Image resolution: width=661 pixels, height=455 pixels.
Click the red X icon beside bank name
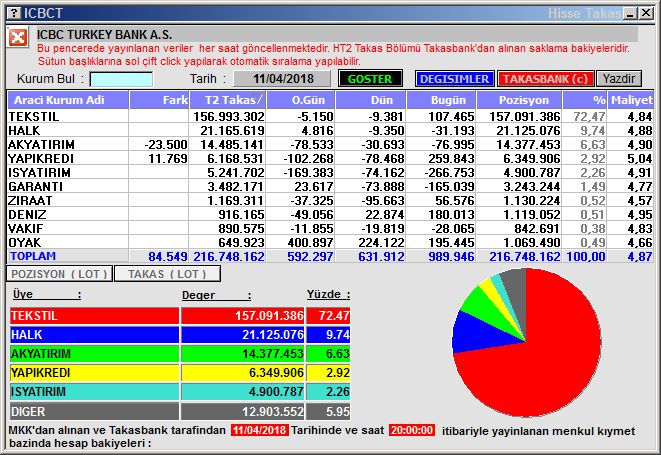tap(18, 38)
